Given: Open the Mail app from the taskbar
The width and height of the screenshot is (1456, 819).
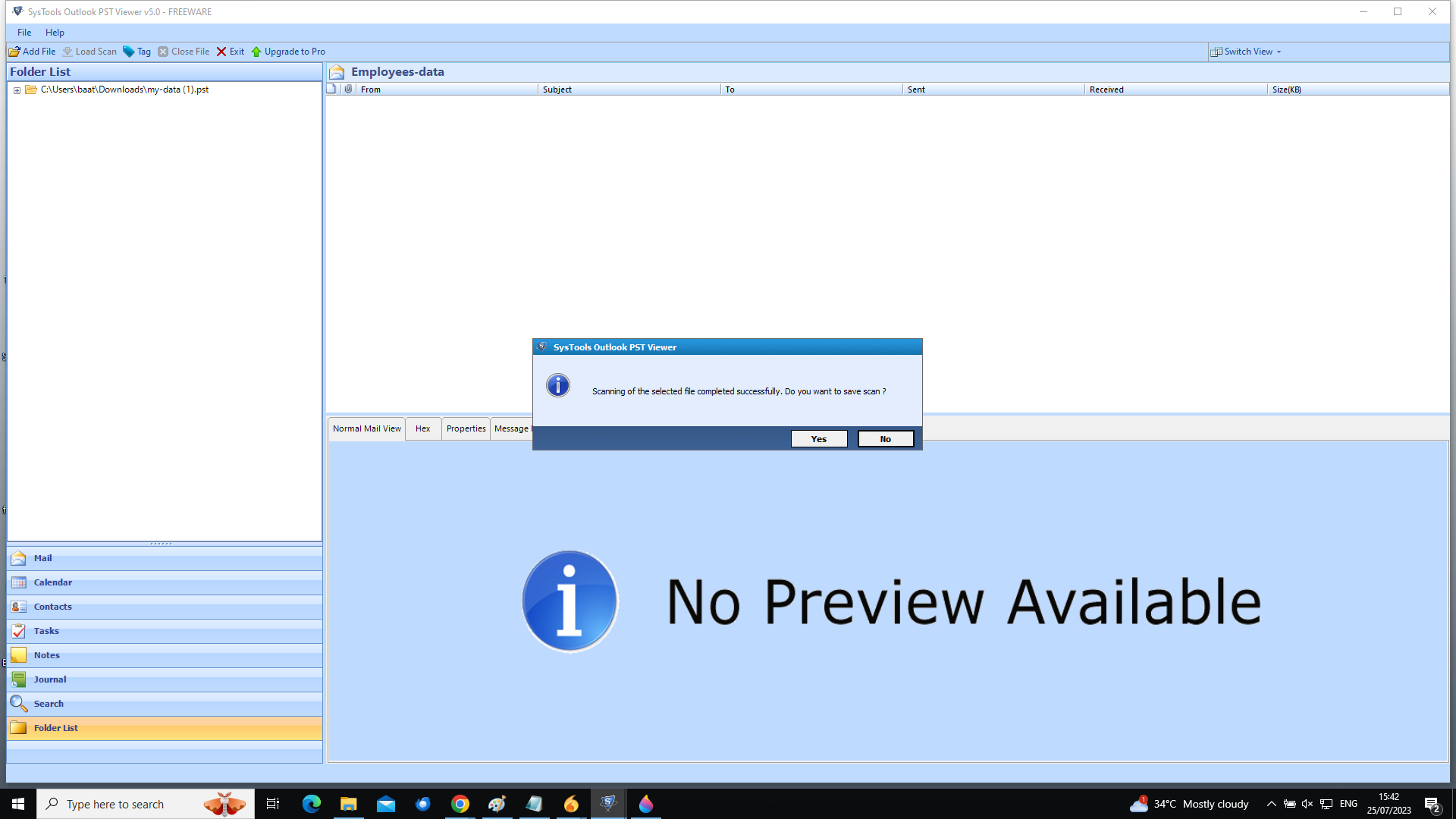Looking at the screenshot, I should 386,804.
